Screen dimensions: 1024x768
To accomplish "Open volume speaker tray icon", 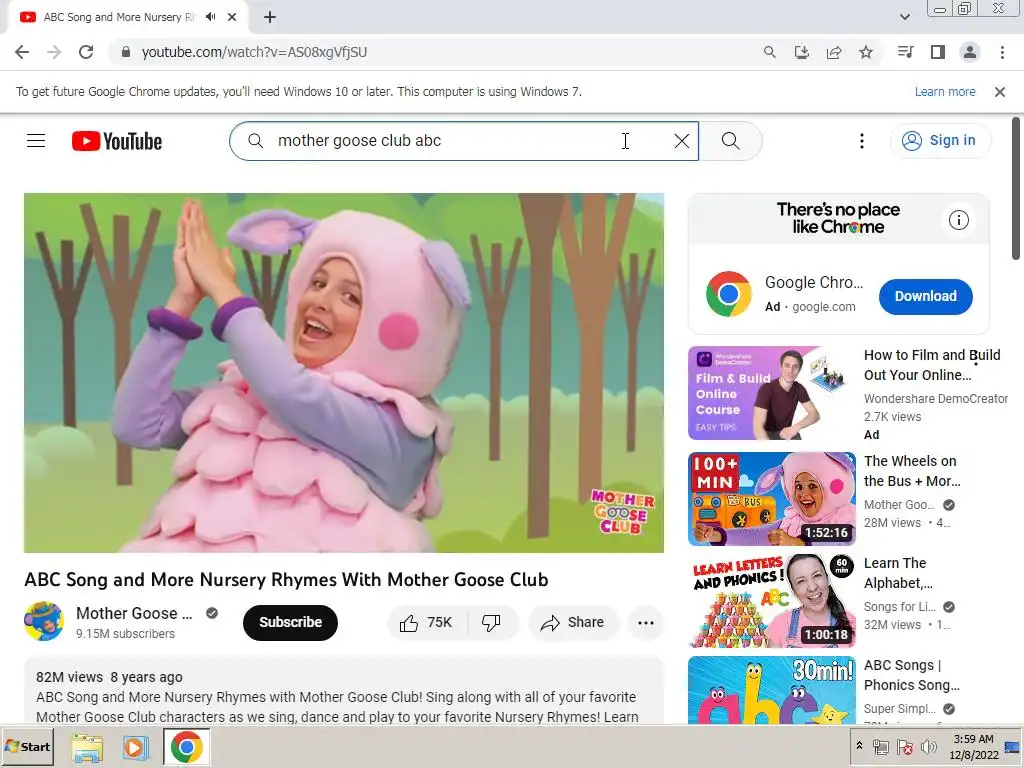I will (927, 746).
